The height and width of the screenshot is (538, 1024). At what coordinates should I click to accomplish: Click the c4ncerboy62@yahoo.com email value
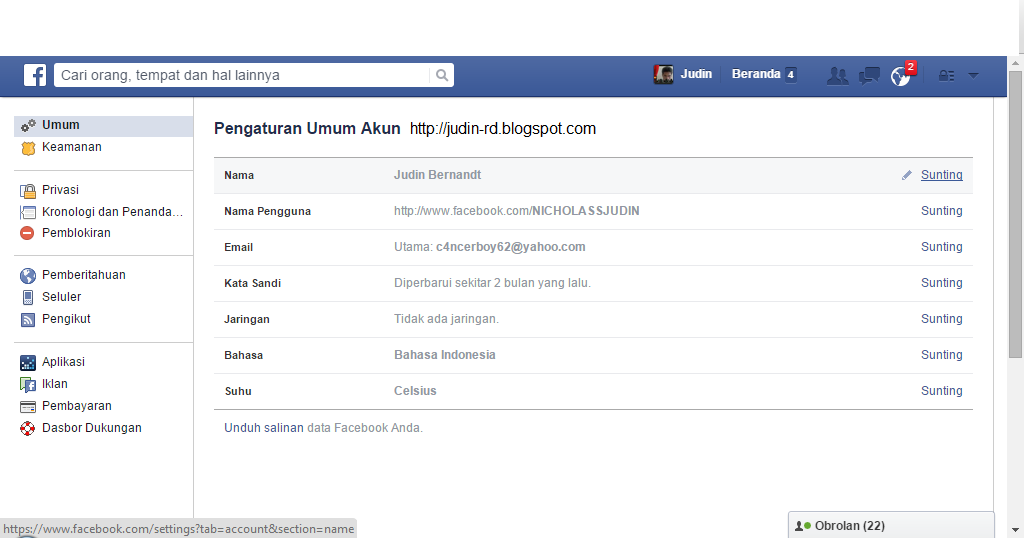(511, 247)
